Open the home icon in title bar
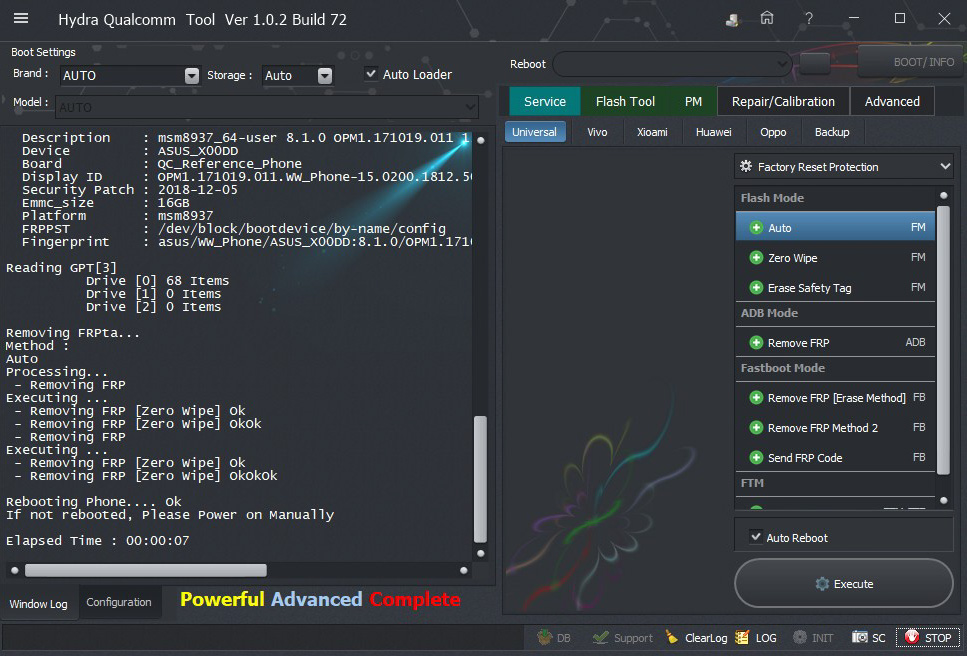 coord(767,18)
